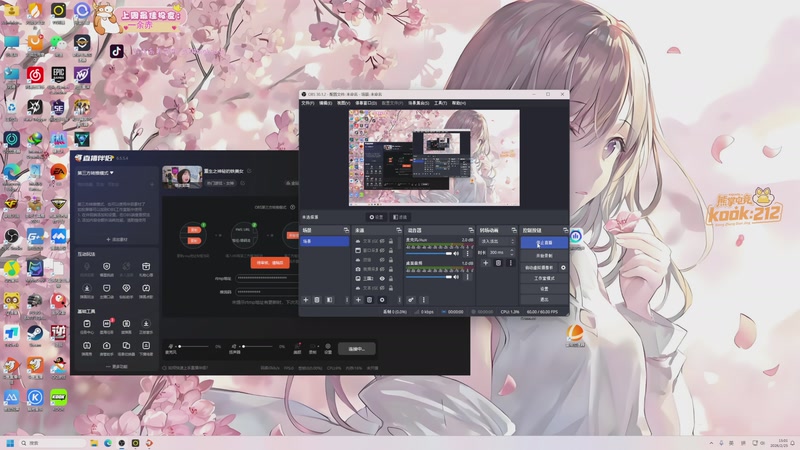Delete the transition with its trash icon

click(x=498, y=263)
